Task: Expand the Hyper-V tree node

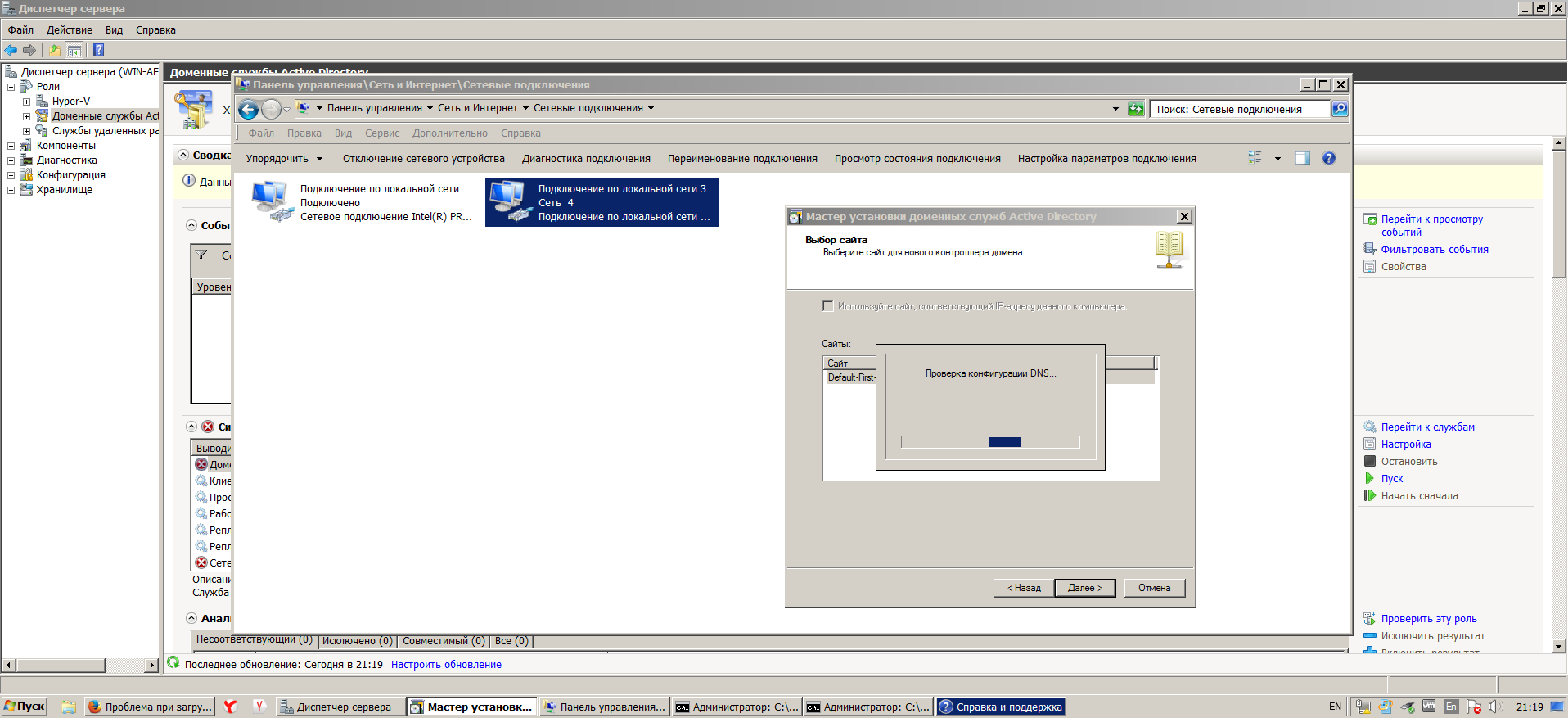Action: (x=26, y=102)
